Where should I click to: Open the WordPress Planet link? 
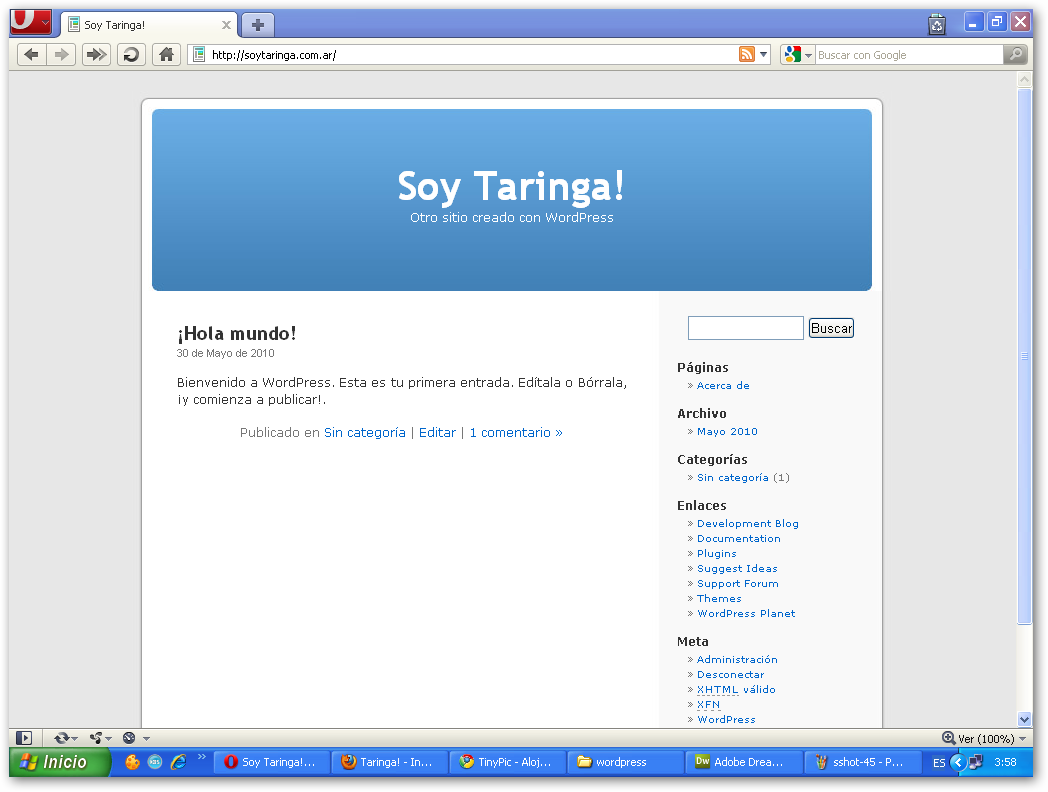click(x=746, y=614)
